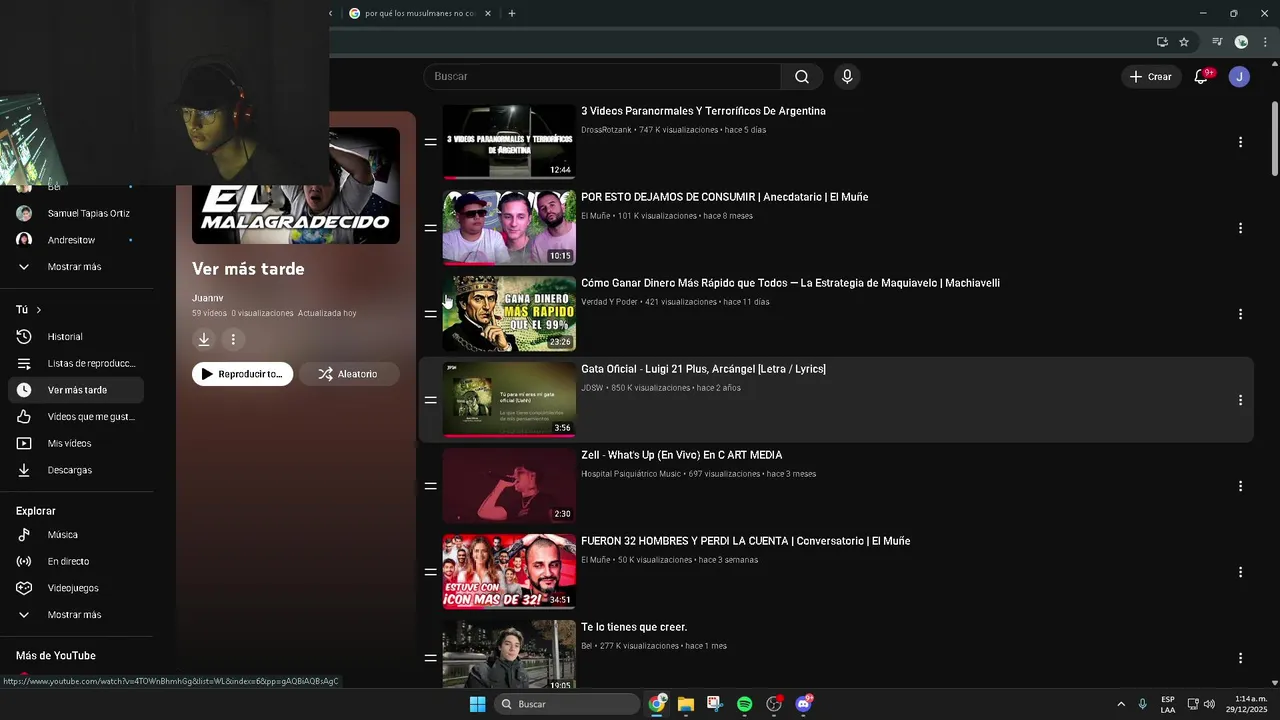This screenshot has height=720, width=1280.
Task: Open FUERON 32 HOMBRES video thumbnail
Action: pyautogui.click(x=509, y=572)
